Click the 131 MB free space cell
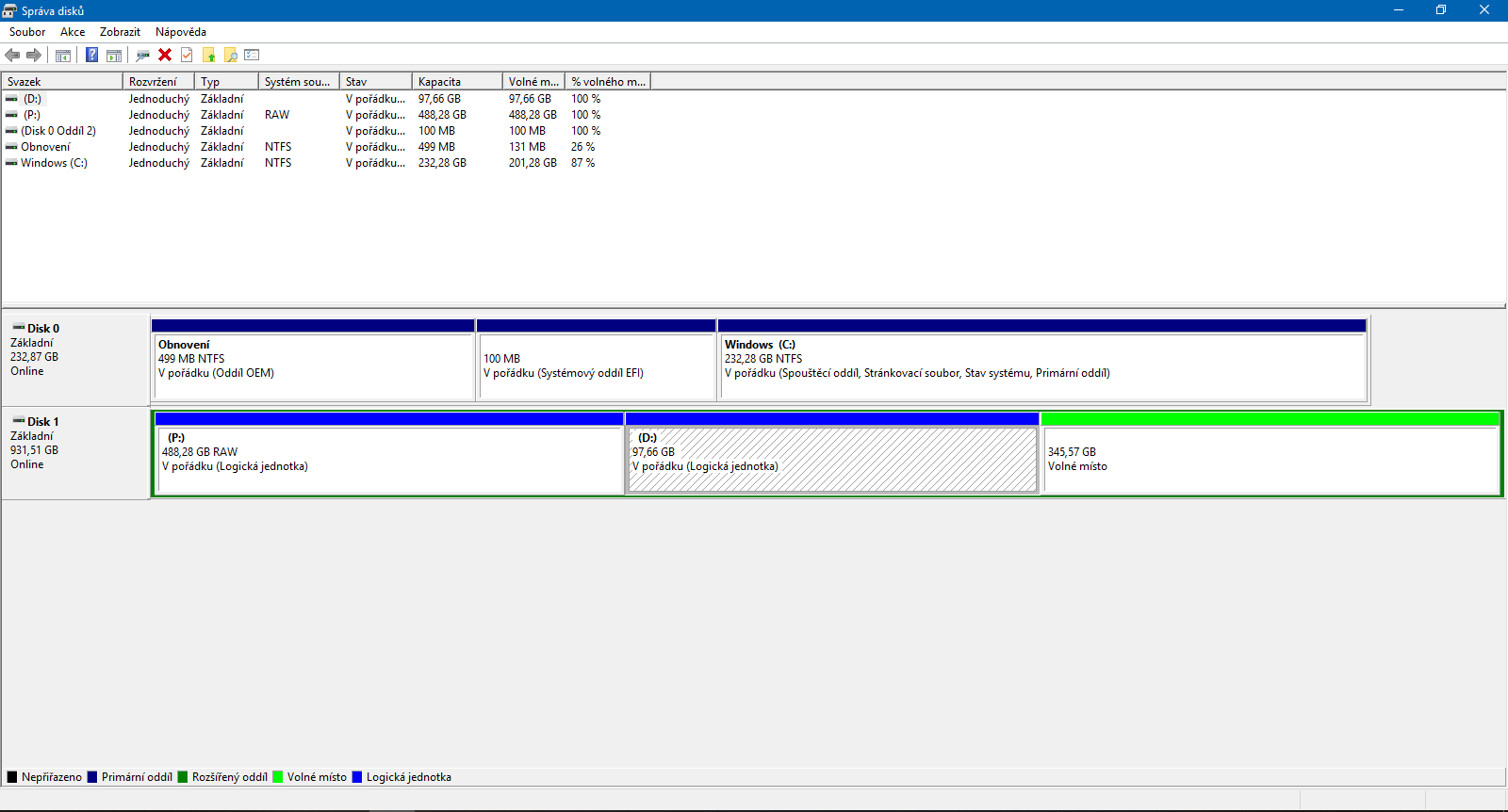Viewport: 1508px width, 812px height. [x=527, y=147]
